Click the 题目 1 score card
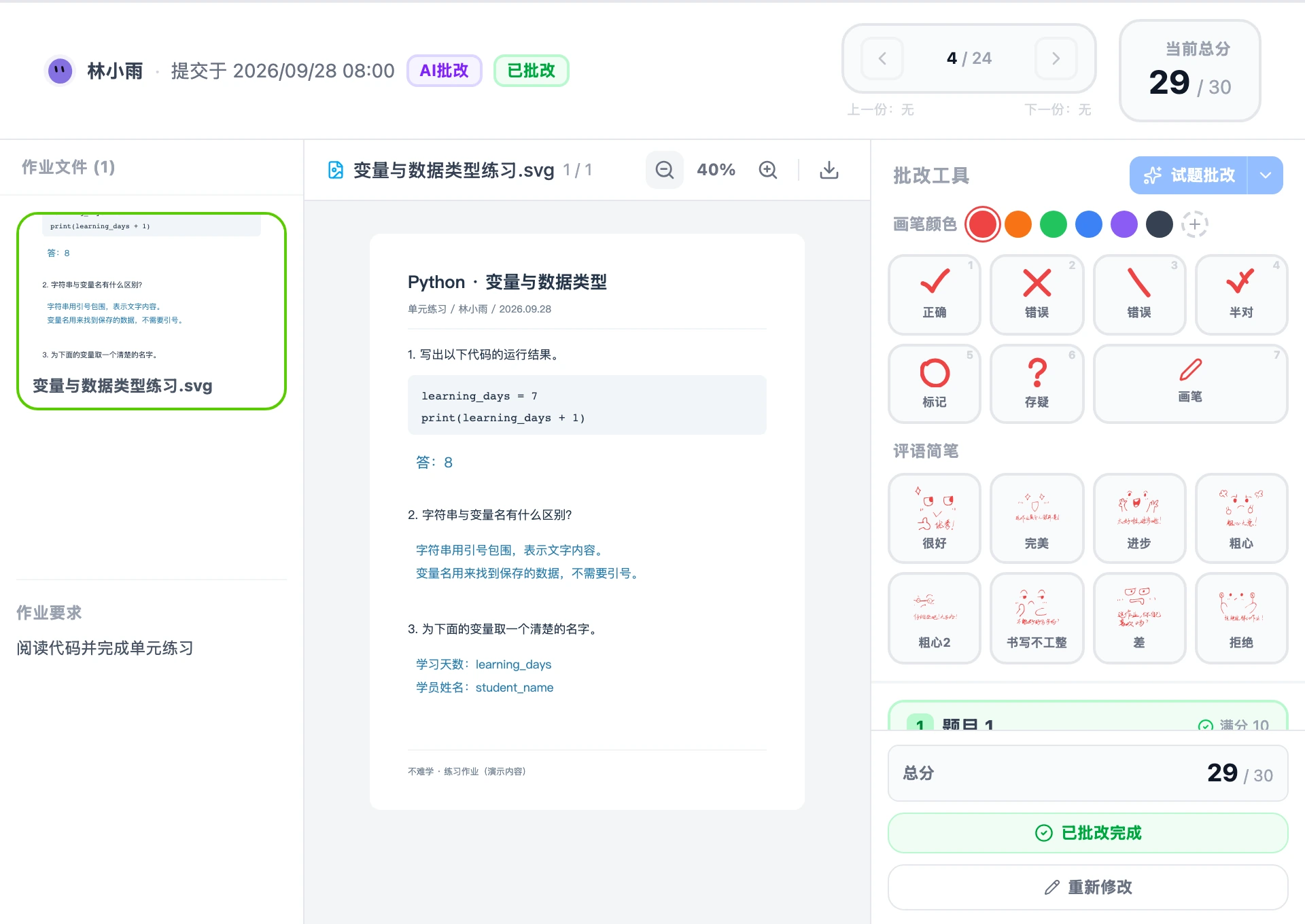 click(x=1087, y=716)
